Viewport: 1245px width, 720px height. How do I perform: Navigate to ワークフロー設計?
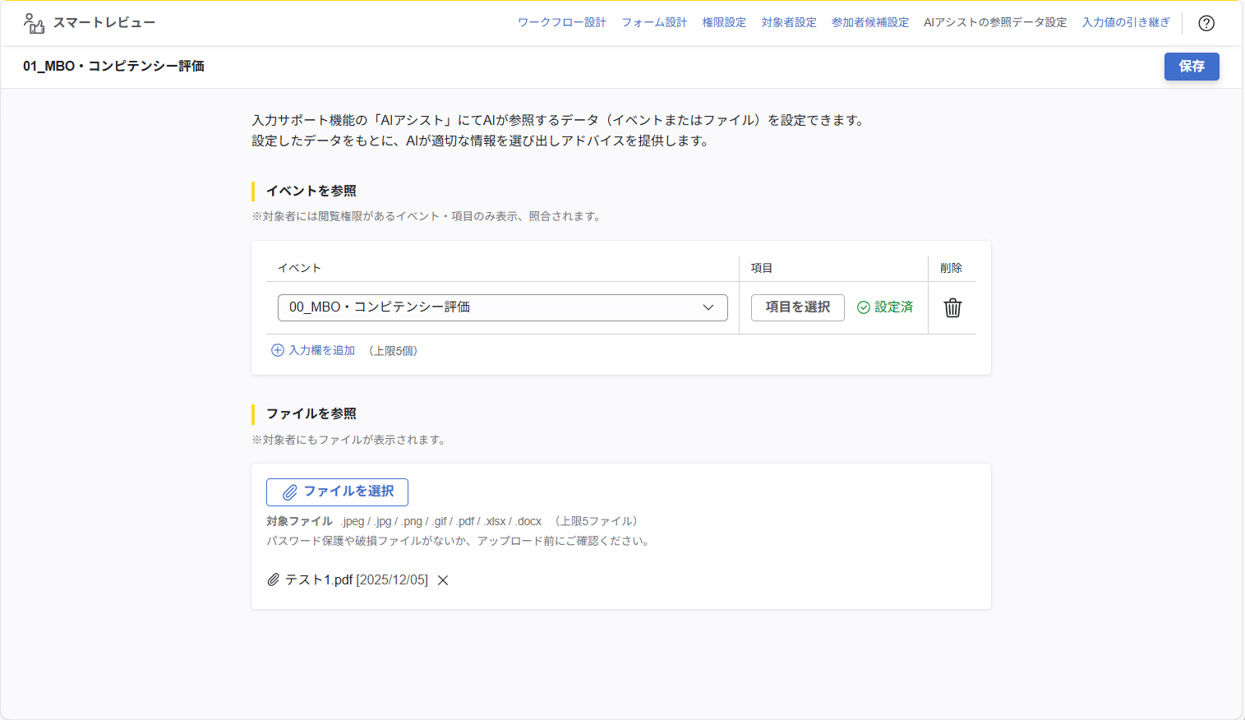562,21
